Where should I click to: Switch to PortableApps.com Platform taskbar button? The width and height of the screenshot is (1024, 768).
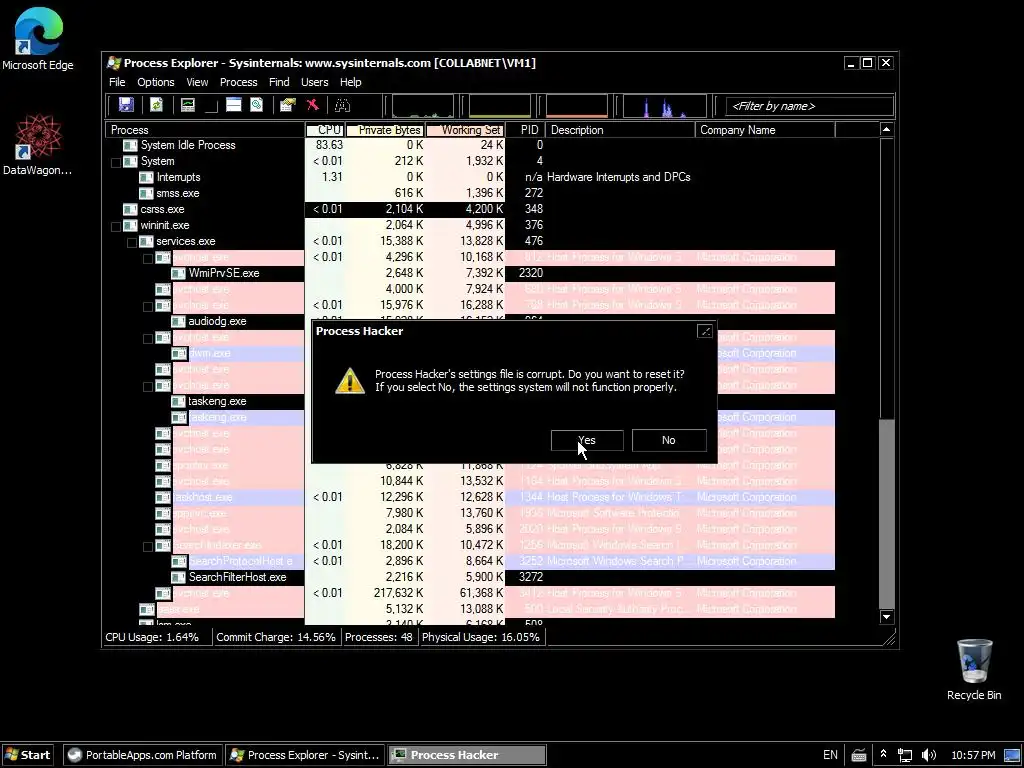[143, 755]
